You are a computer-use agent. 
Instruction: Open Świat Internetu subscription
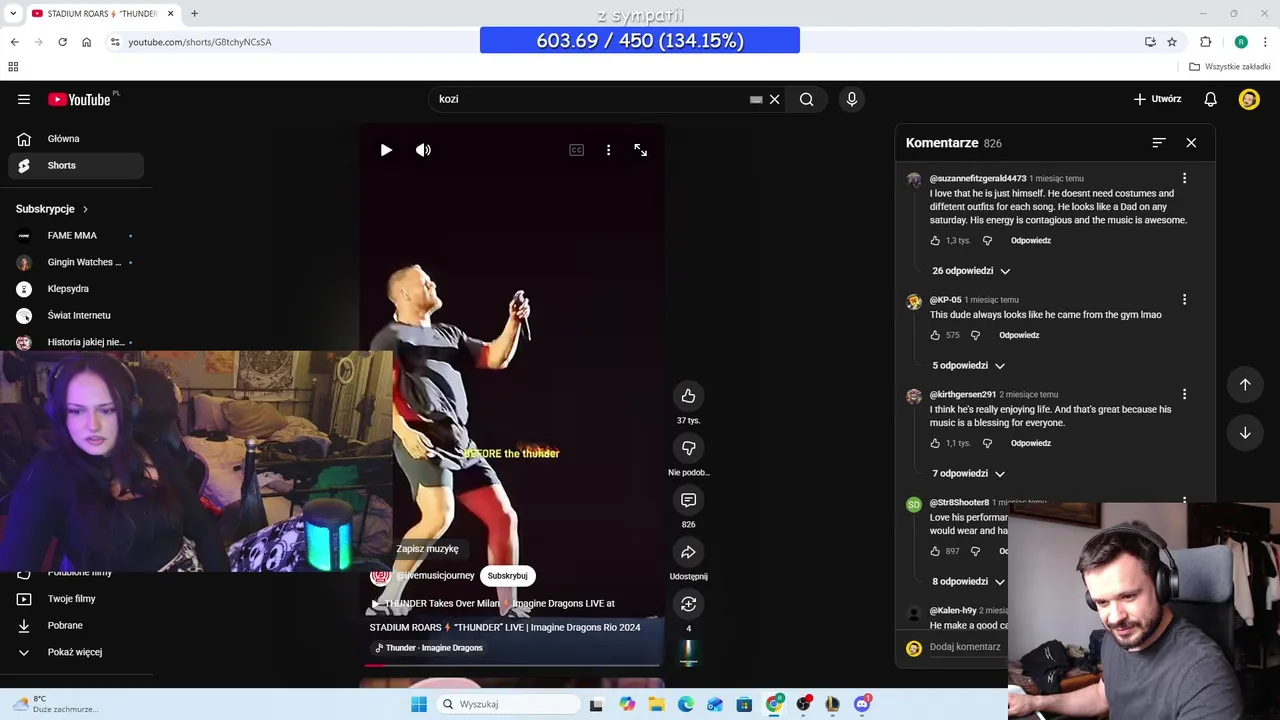pyautogui.click(x=76, y=315)
